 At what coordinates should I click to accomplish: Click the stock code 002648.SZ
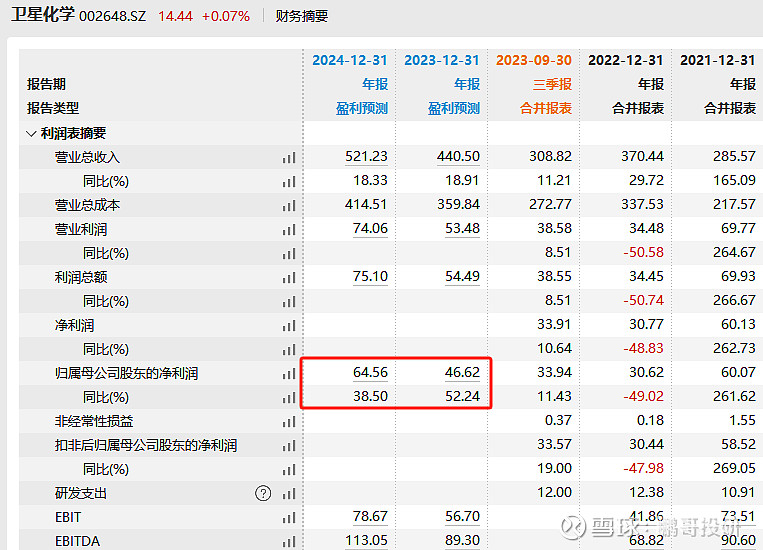pos(112,16)
